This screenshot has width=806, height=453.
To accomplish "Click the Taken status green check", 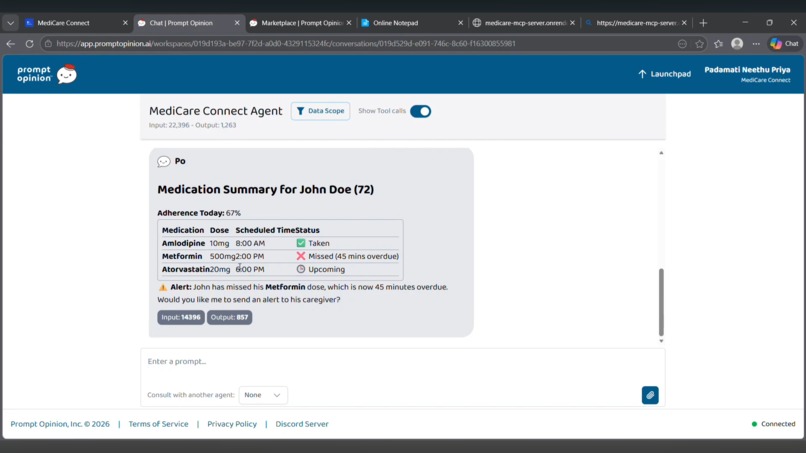I will 301,243.
